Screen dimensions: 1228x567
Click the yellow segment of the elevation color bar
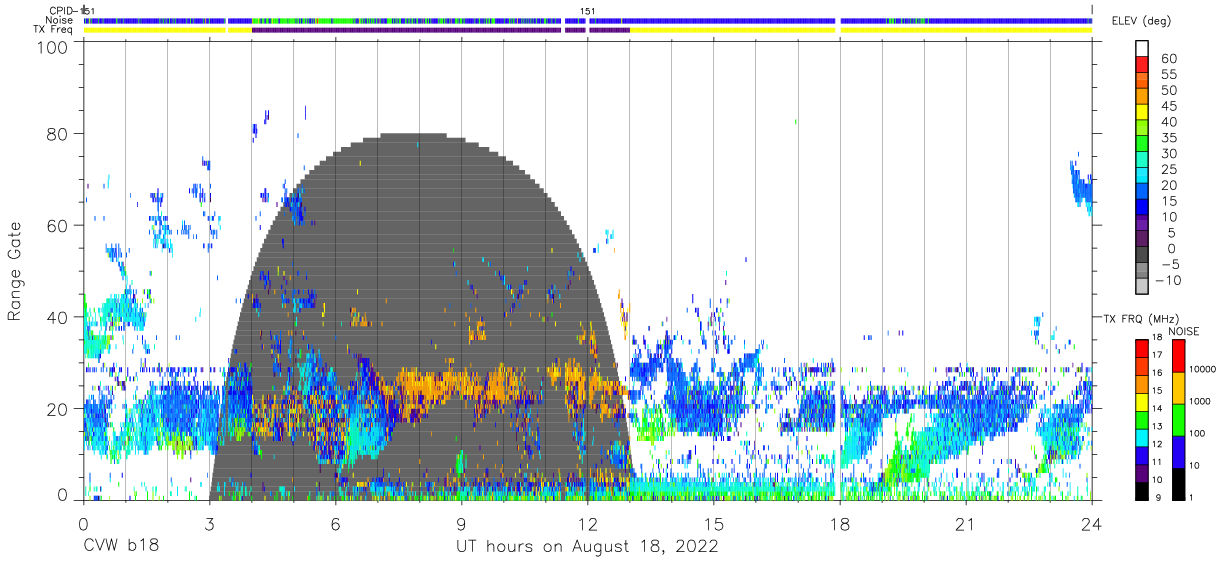[1141, 113]
